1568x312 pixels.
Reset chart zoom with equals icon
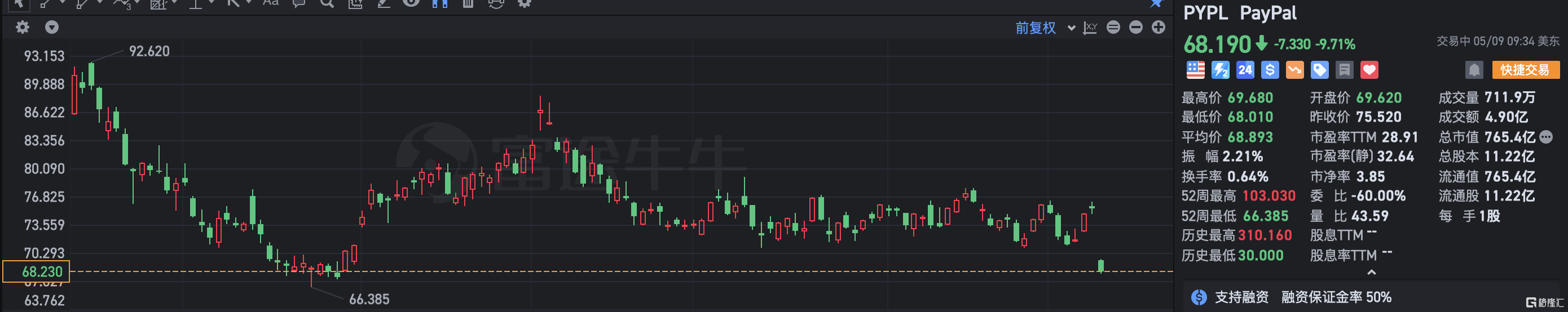[x=1113, y=27]
